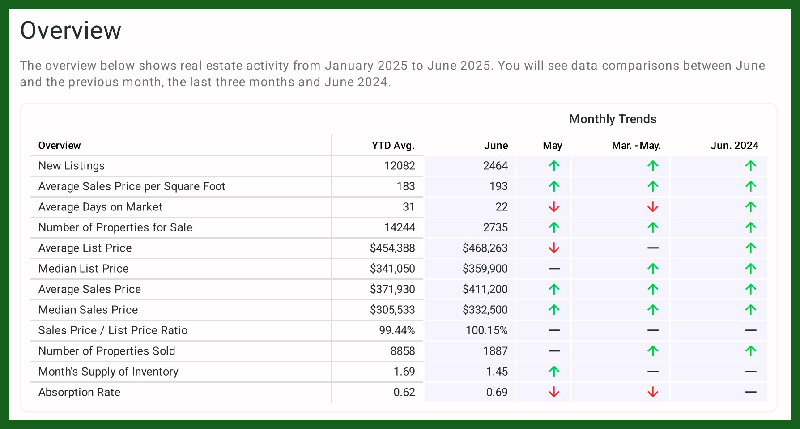Select the Number of Properties for Sale label
800x429 pixels.
coord(115,227)
